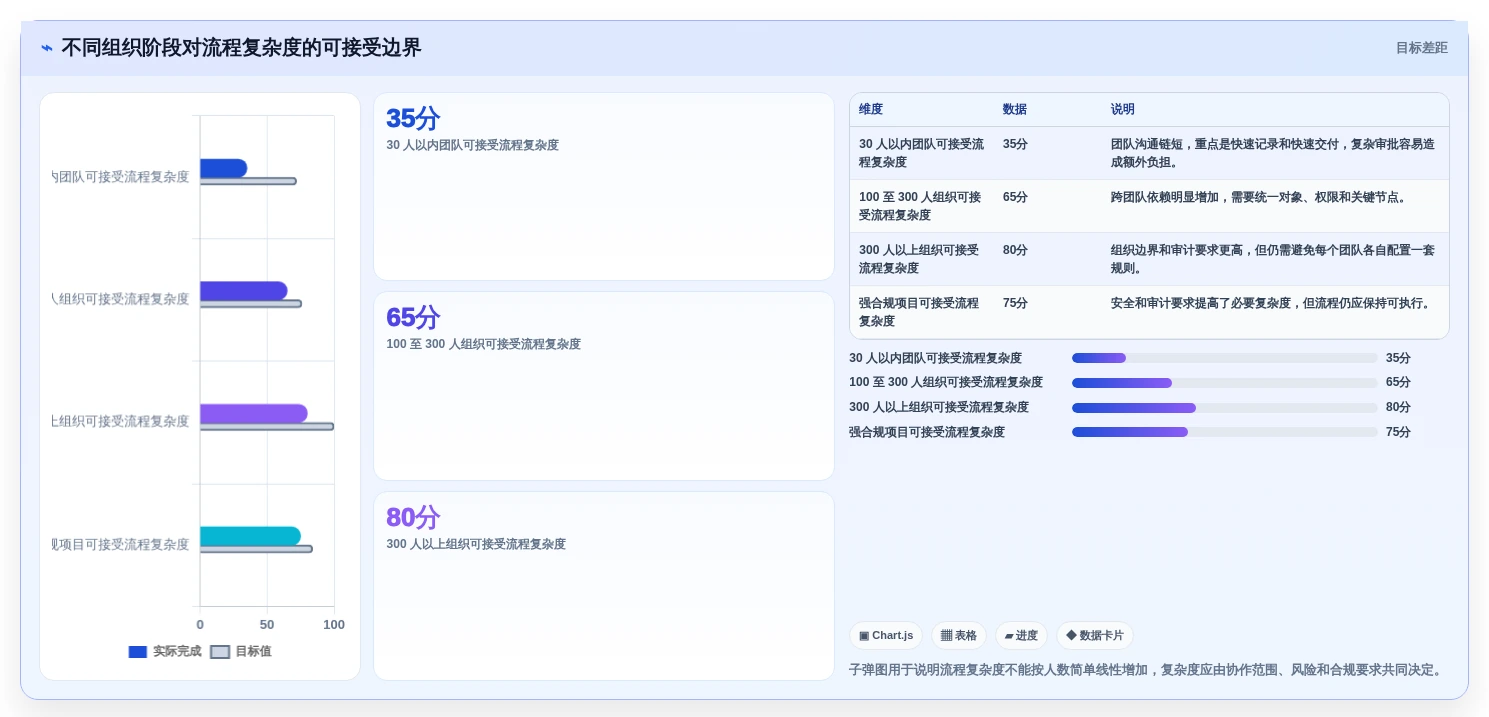Click the lightning icon beside the title

[x=47, y=48]
